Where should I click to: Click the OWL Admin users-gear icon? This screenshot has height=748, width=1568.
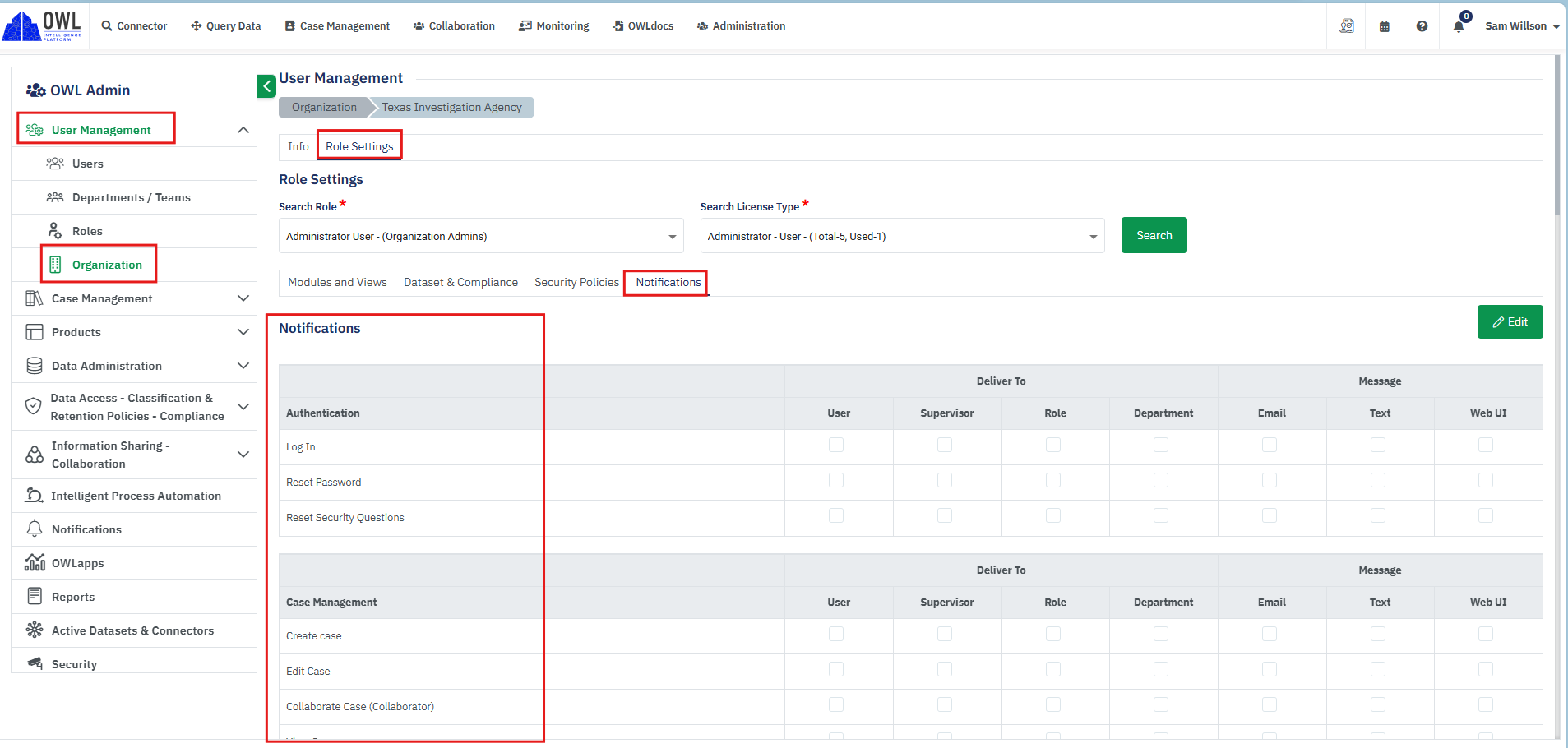[36, 90]
